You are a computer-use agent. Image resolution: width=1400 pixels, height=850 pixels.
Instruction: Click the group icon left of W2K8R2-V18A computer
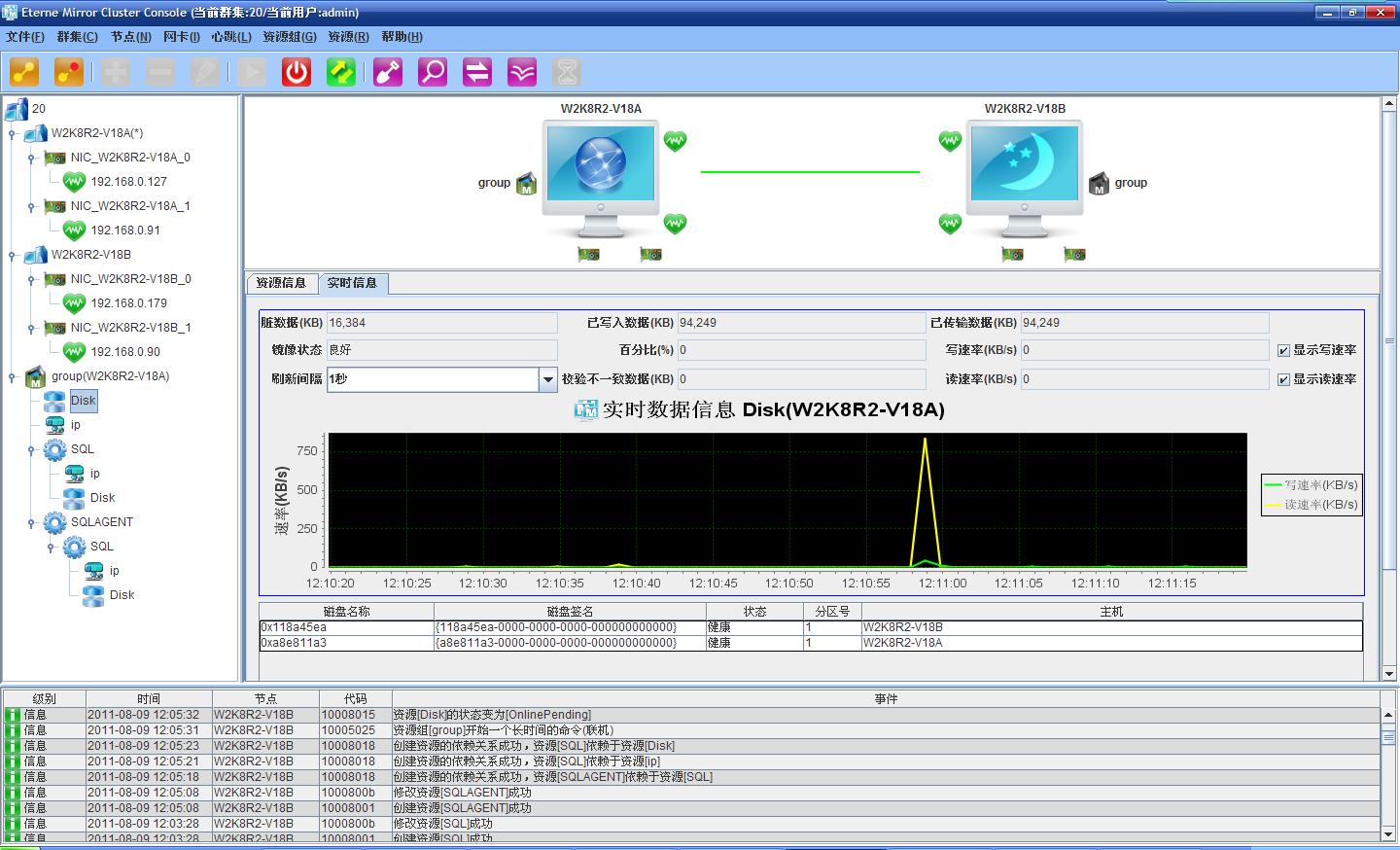pos(526,183)
